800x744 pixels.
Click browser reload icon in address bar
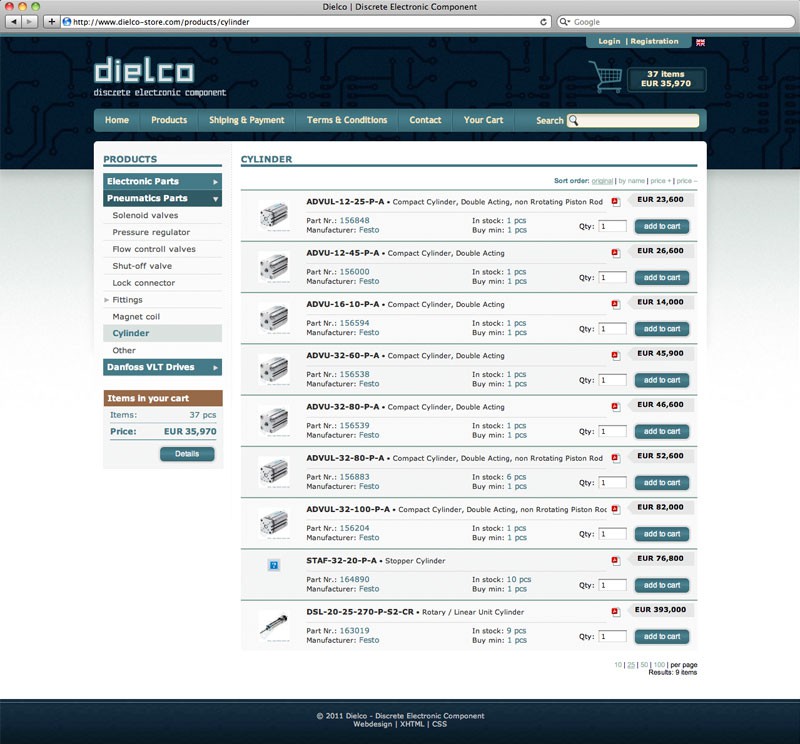544,21
